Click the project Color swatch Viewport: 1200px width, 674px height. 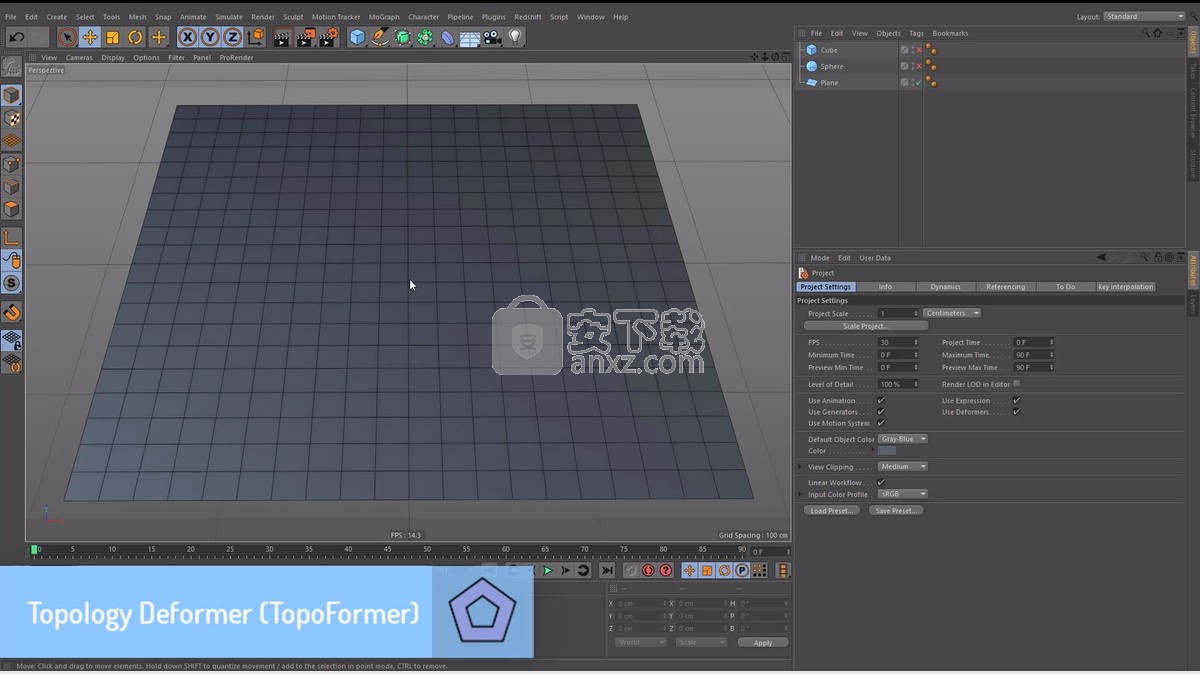pos(887,451)
